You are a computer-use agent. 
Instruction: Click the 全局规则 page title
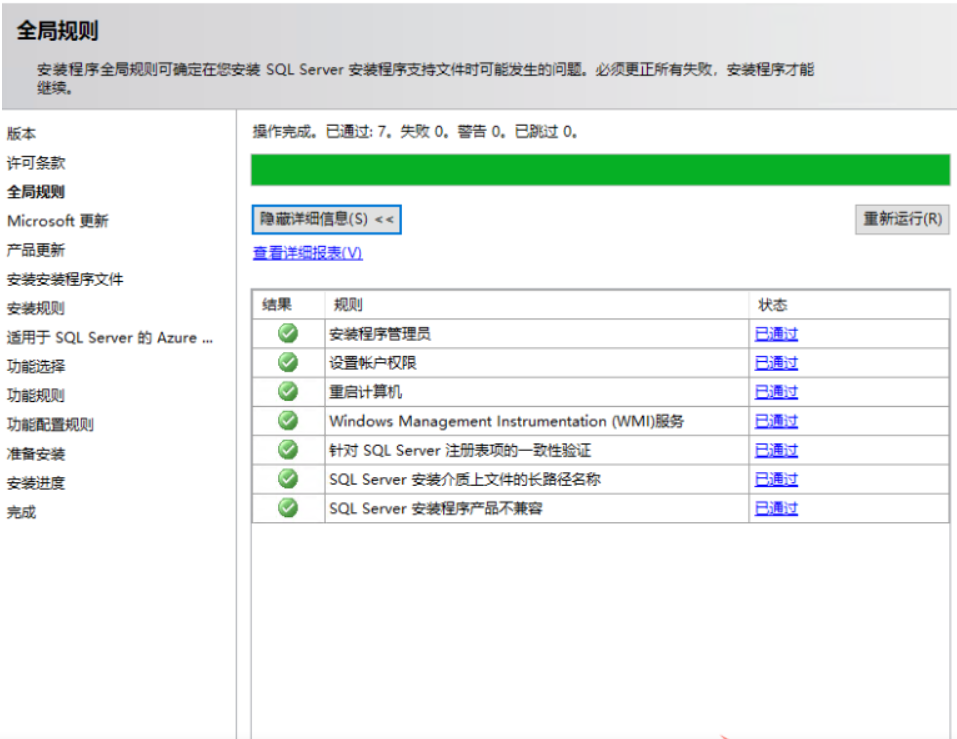57,30
